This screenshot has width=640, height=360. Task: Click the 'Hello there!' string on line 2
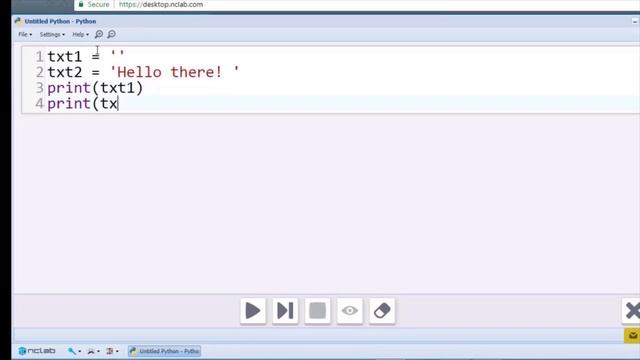pos(174,72)
